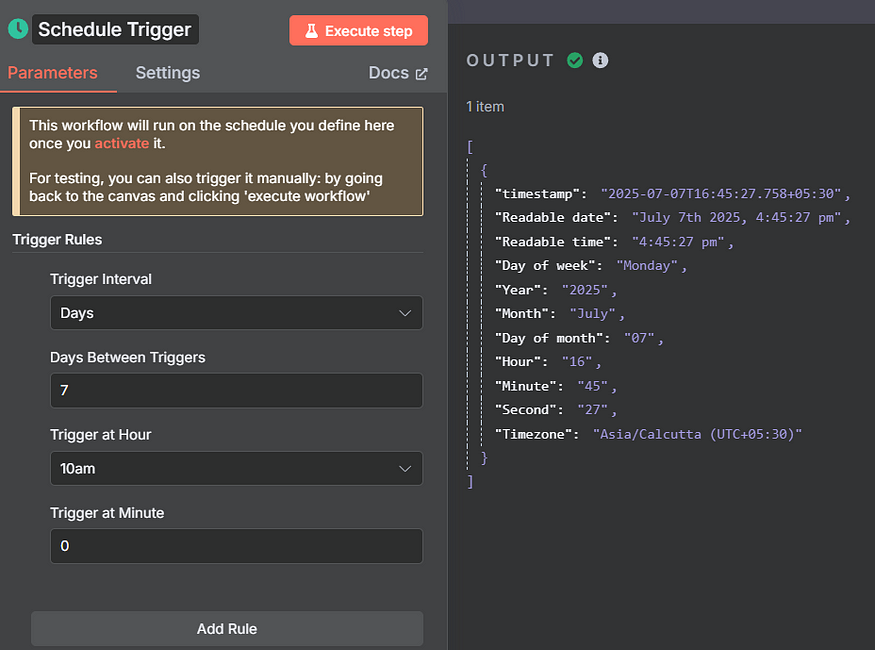Select the Parameters tab
875x650 pixels.
[x=52, y=73]
